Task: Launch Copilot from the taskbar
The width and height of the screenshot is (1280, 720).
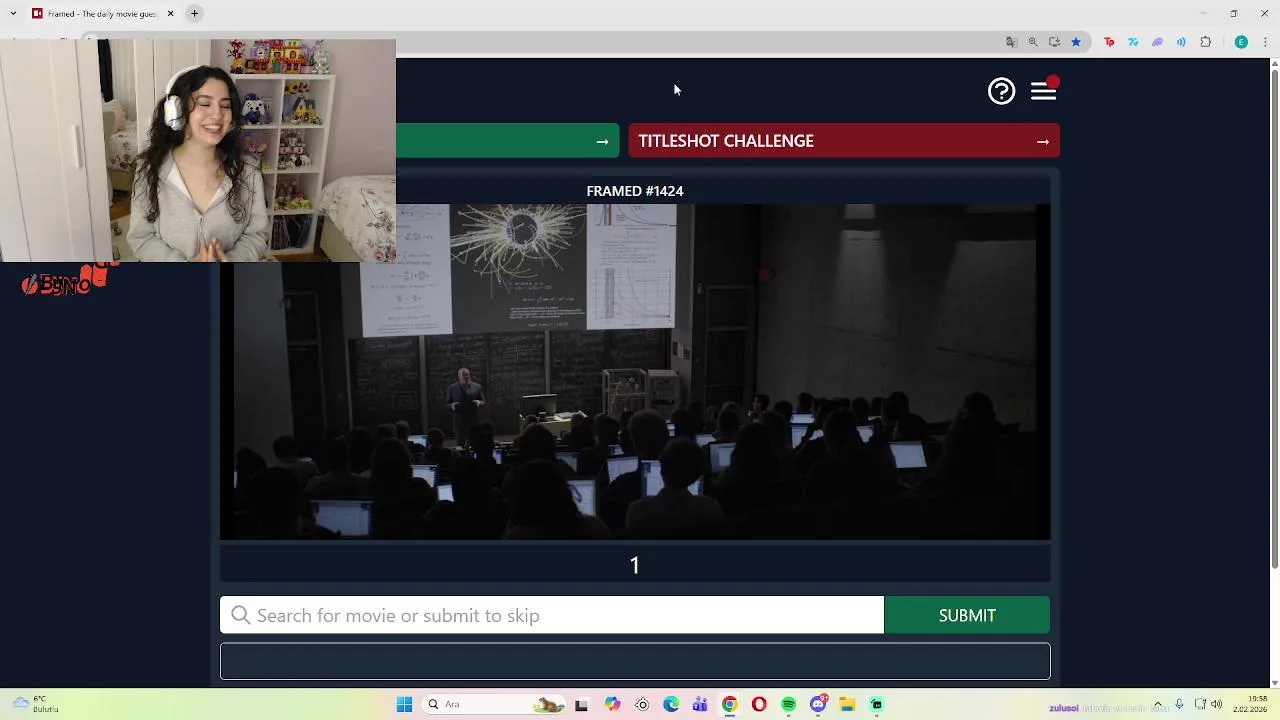Action: (x=612, y=705)
